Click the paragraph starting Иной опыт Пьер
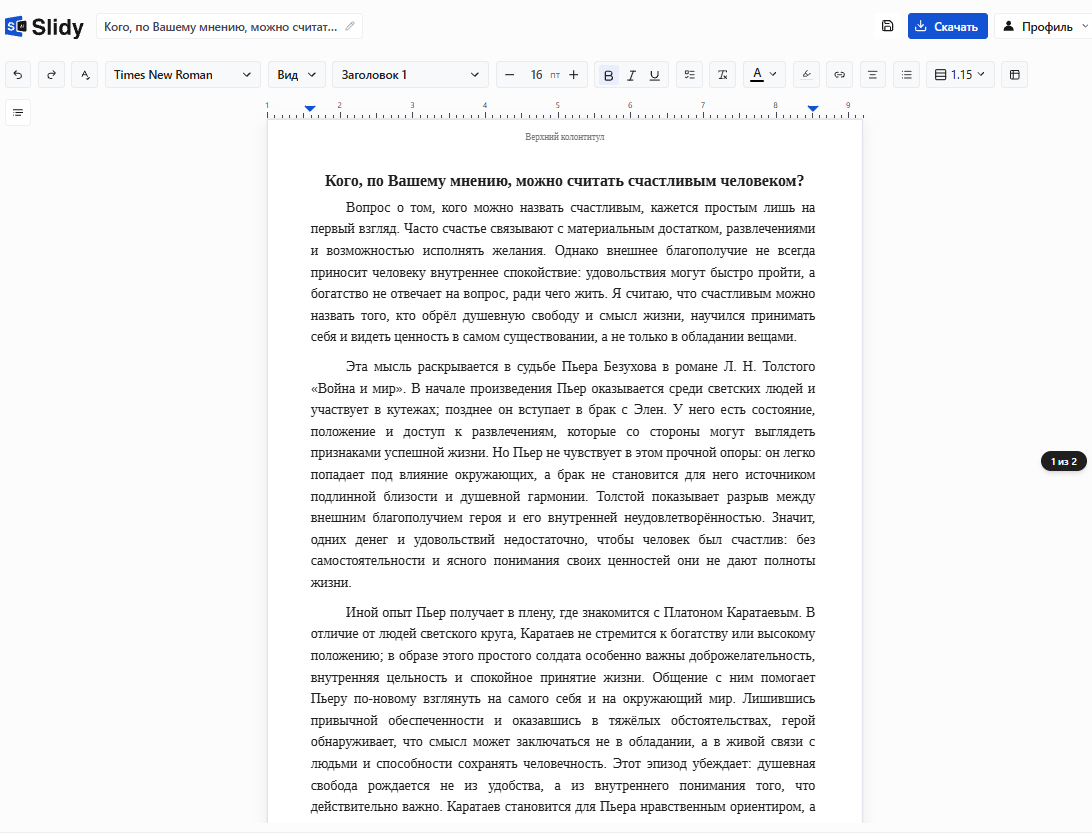Viewport: 1092px width, 833px height. tap(563, 709)
